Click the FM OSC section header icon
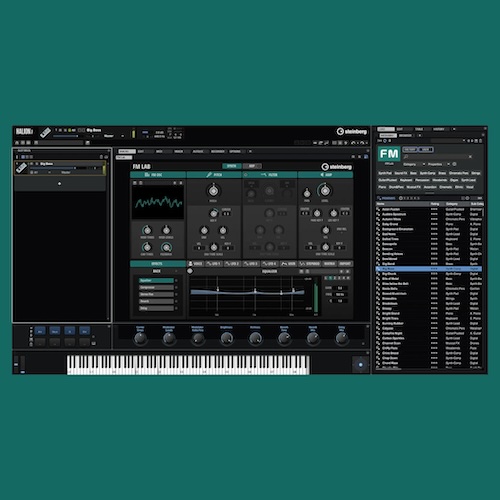Screen dimensions: 500x500 pos(147,175)
